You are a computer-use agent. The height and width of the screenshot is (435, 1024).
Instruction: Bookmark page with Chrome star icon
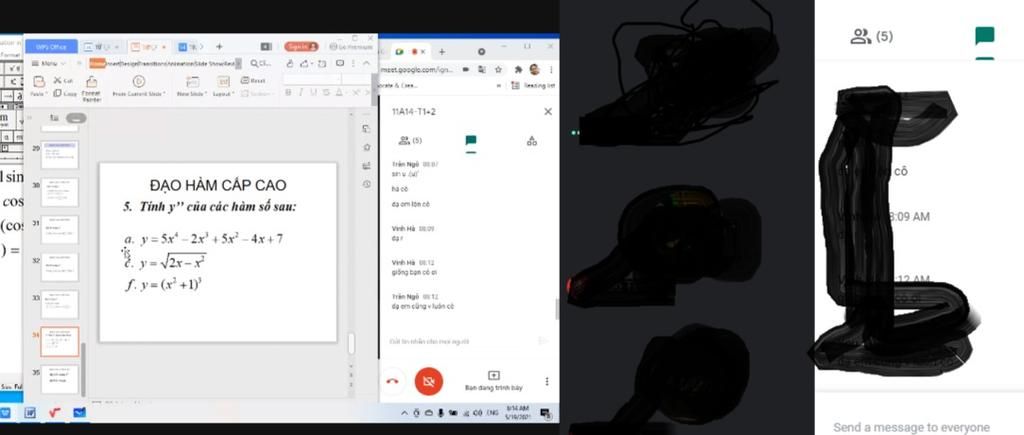pos(498,69)
